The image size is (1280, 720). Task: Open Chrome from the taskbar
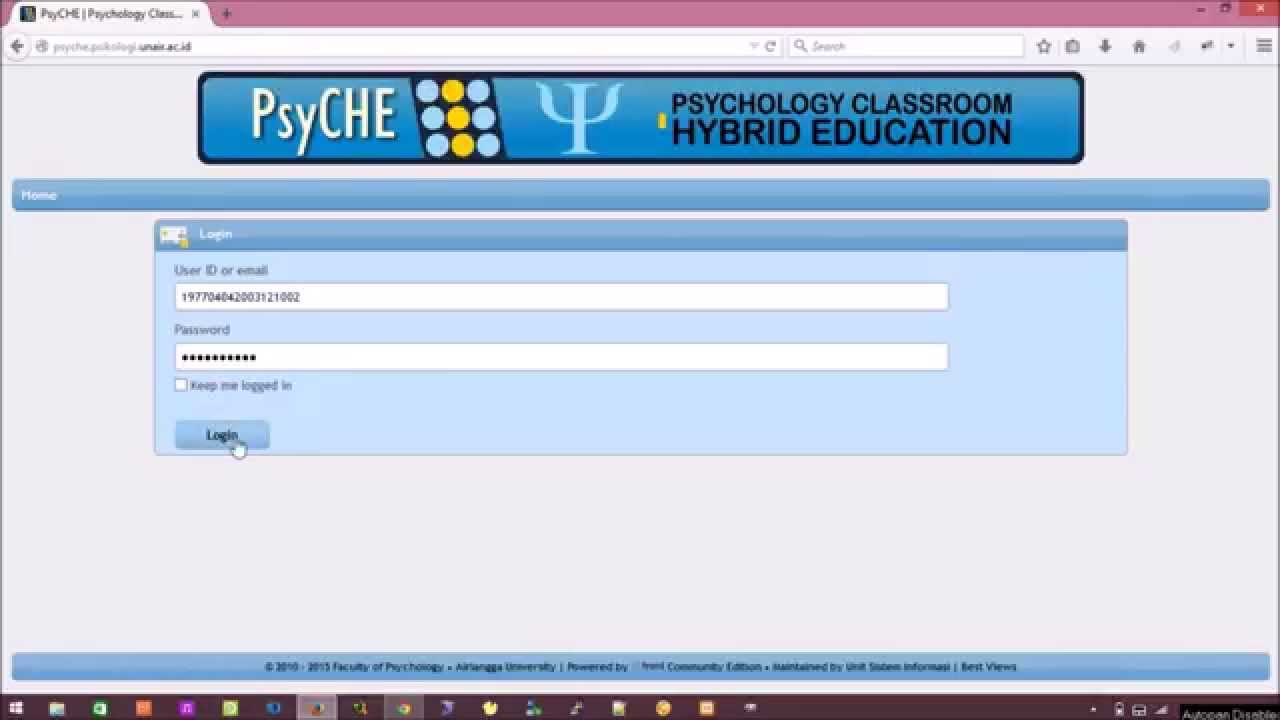pyautogui.click(x=404, y=708)
